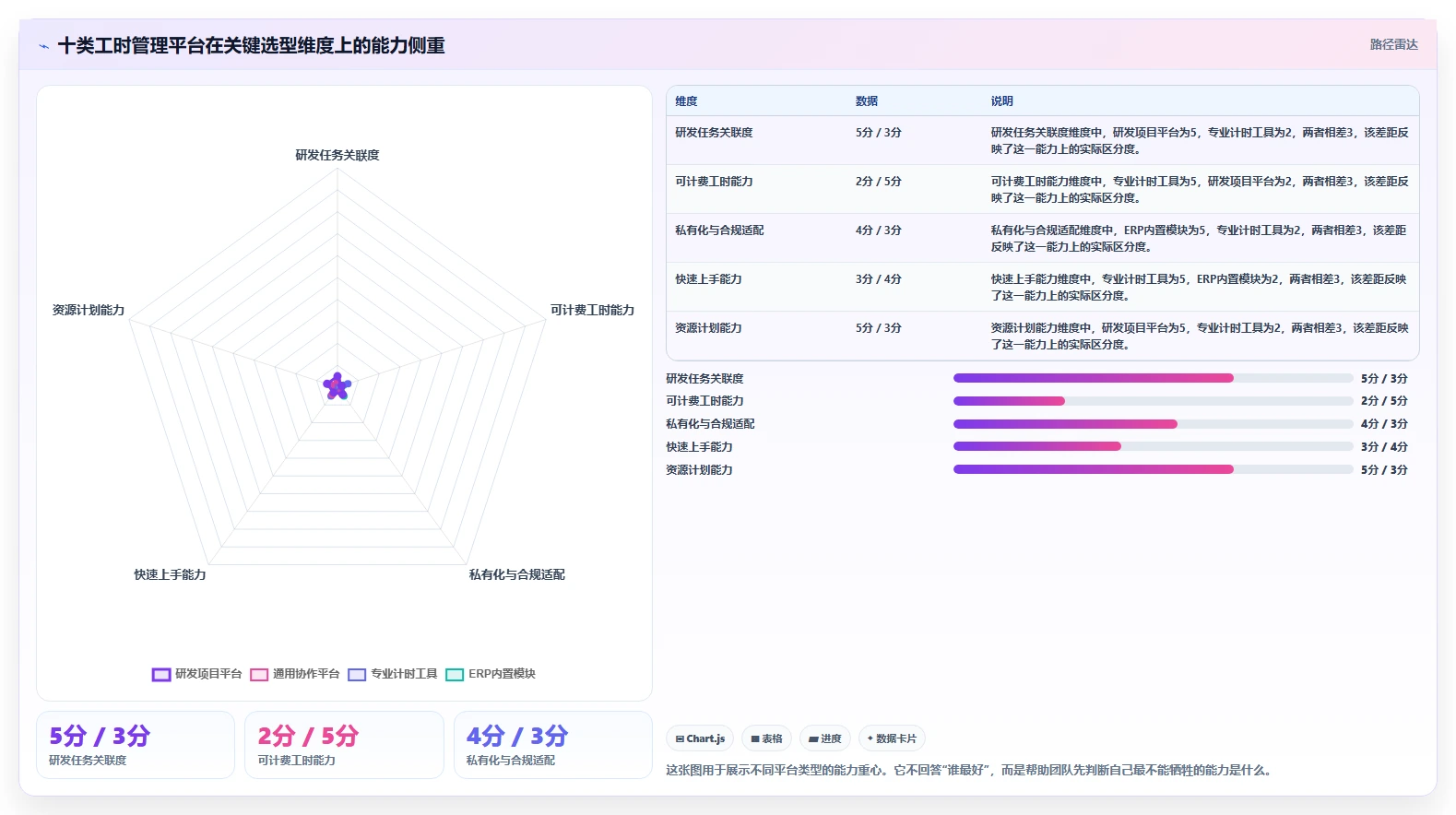This screenshot has width=1456, height=815.
Task: Click the 路径雷达 label in the header
Action: point(1393,44)
